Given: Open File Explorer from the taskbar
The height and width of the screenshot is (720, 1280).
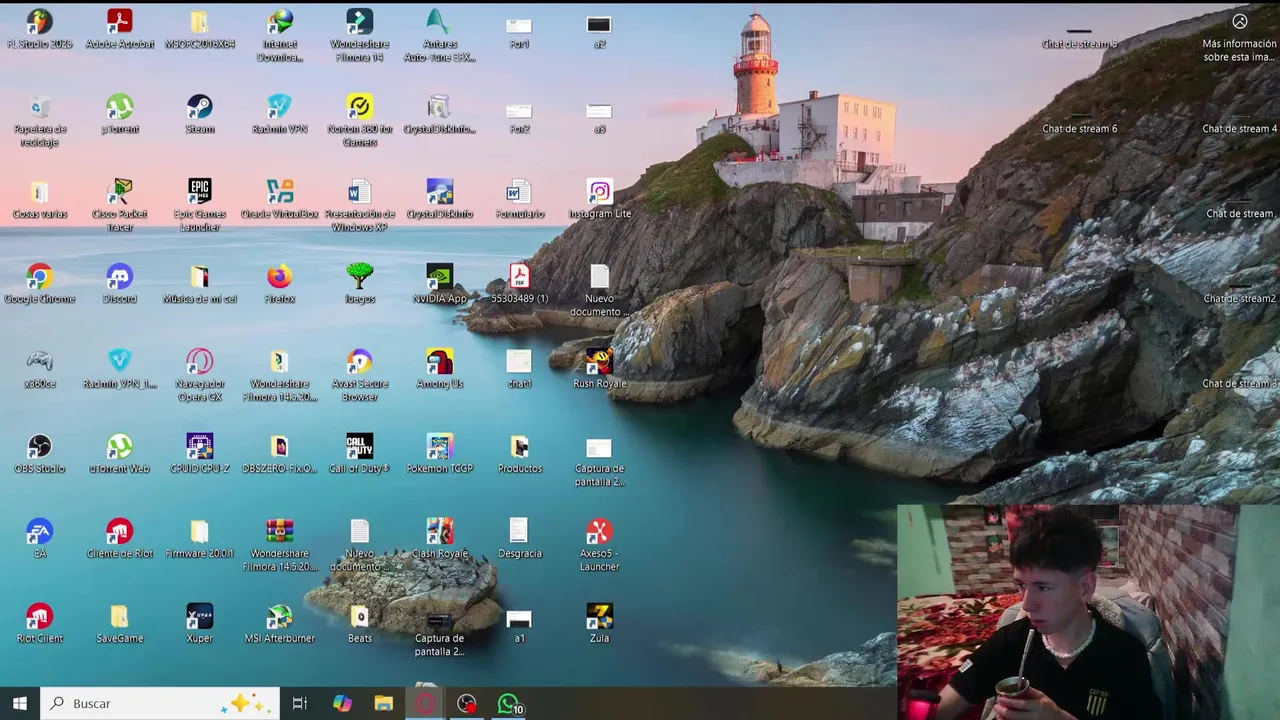Looking at the screenshot, I should (x=384, y=703).
